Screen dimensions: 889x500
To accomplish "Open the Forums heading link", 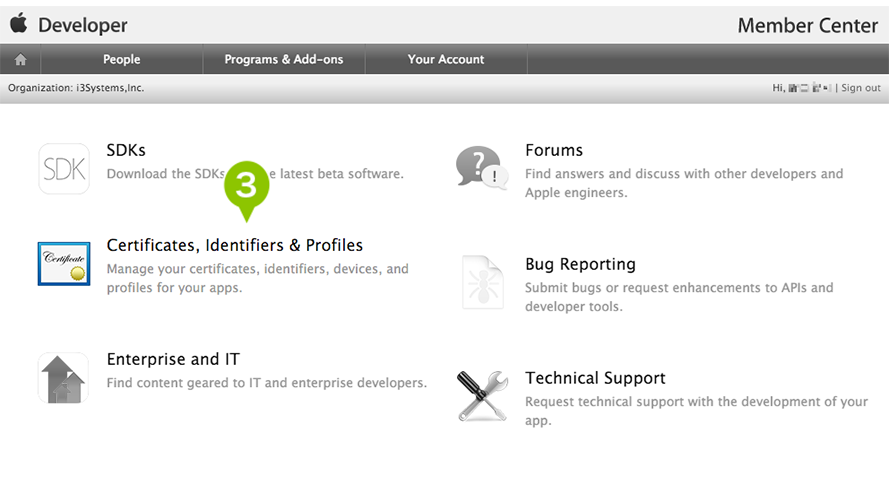I will coord(554,150).
